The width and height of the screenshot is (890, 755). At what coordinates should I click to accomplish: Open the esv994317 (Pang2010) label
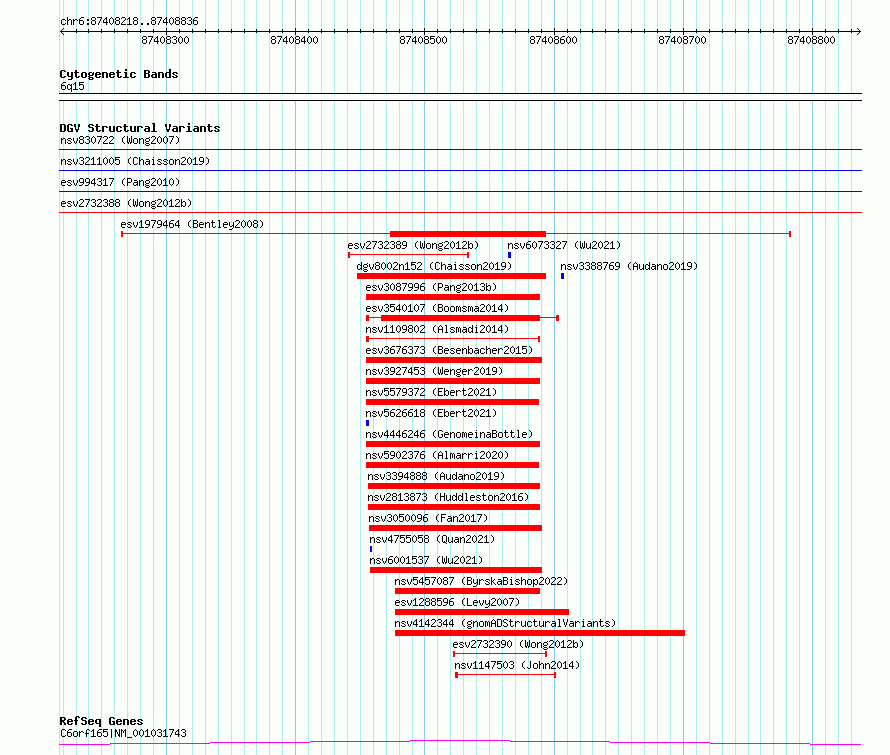coord(120,182)
